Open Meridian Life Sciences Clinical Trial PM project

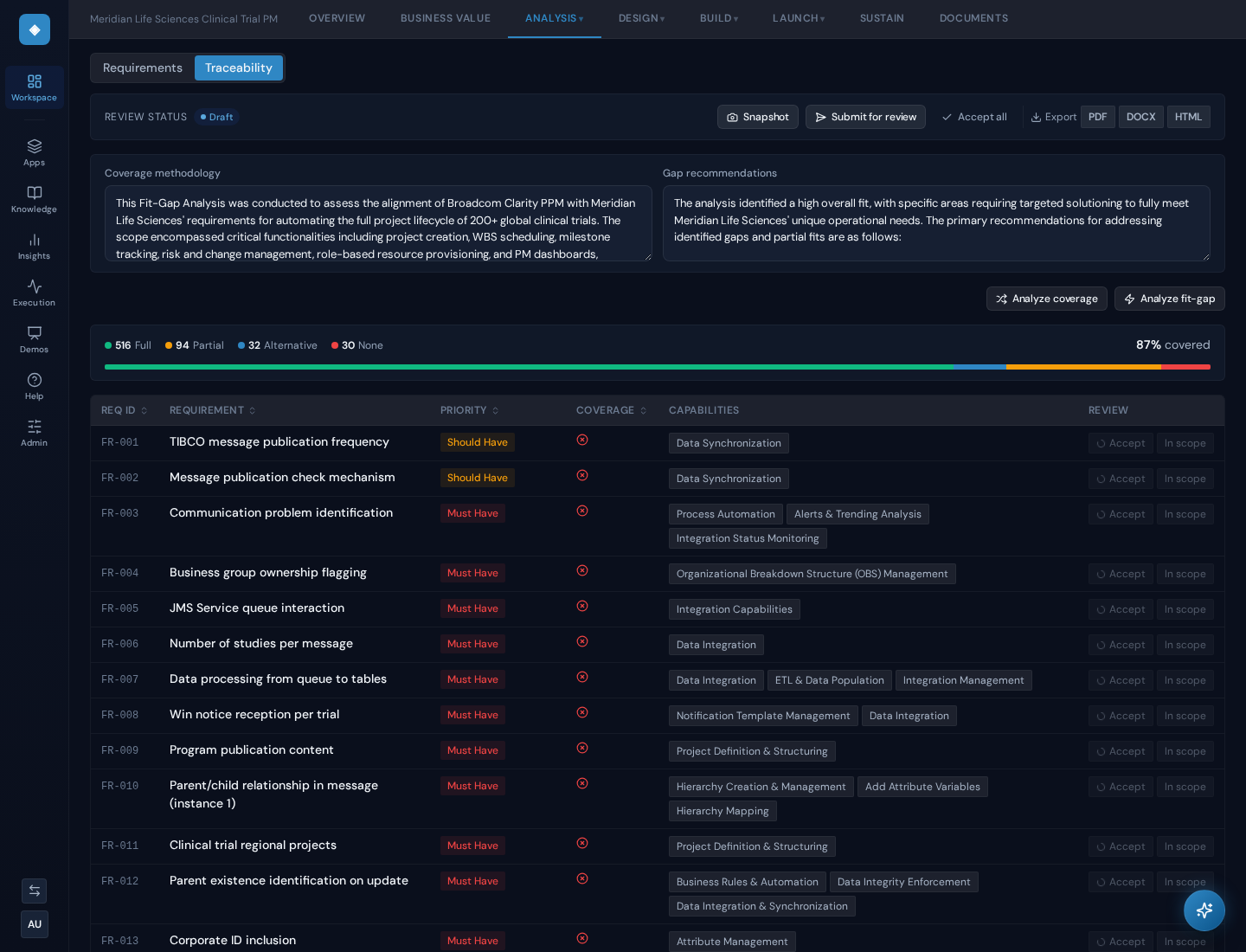click(183, 19)
